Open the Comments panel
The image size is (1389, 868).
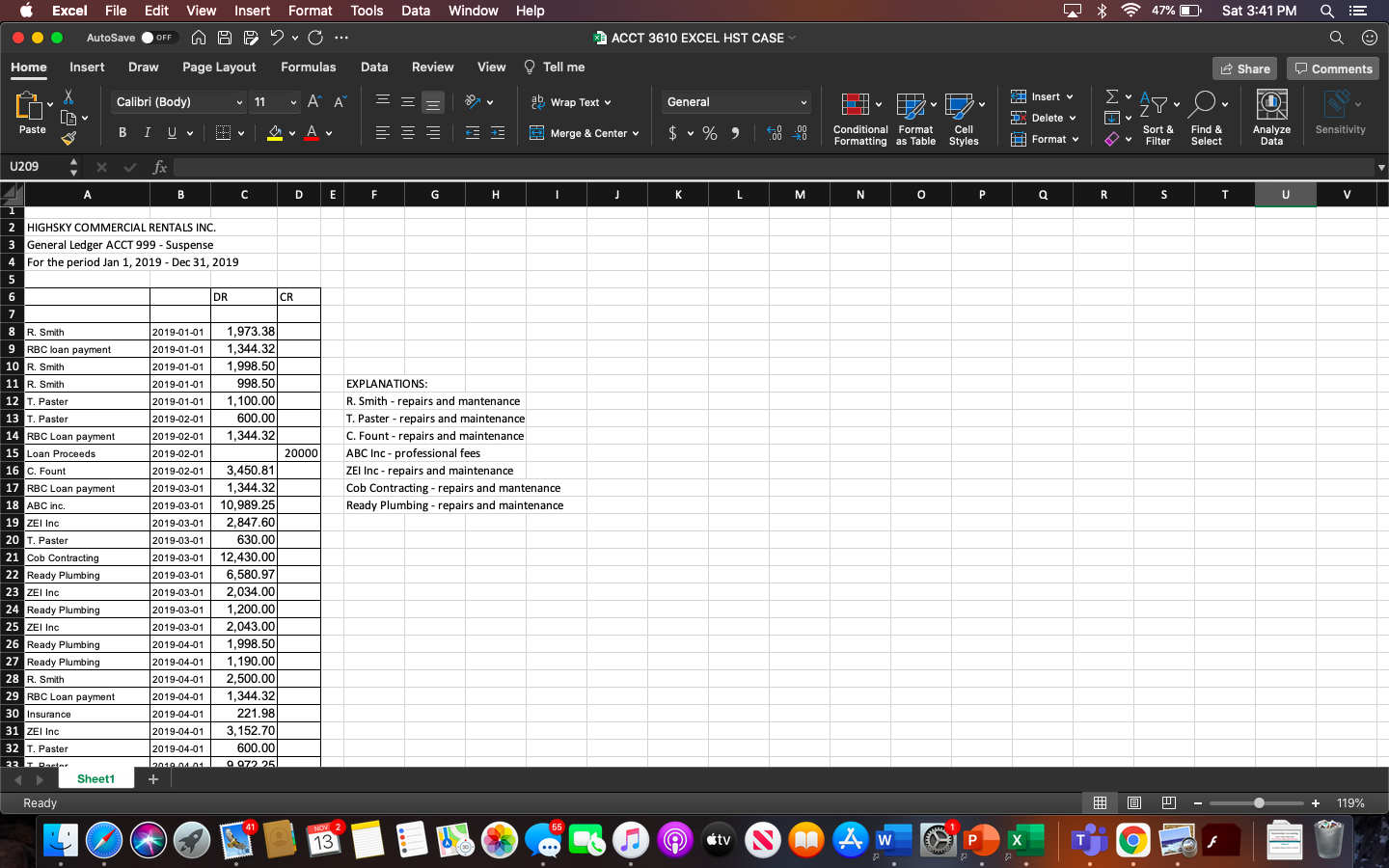click(1332, 68)
